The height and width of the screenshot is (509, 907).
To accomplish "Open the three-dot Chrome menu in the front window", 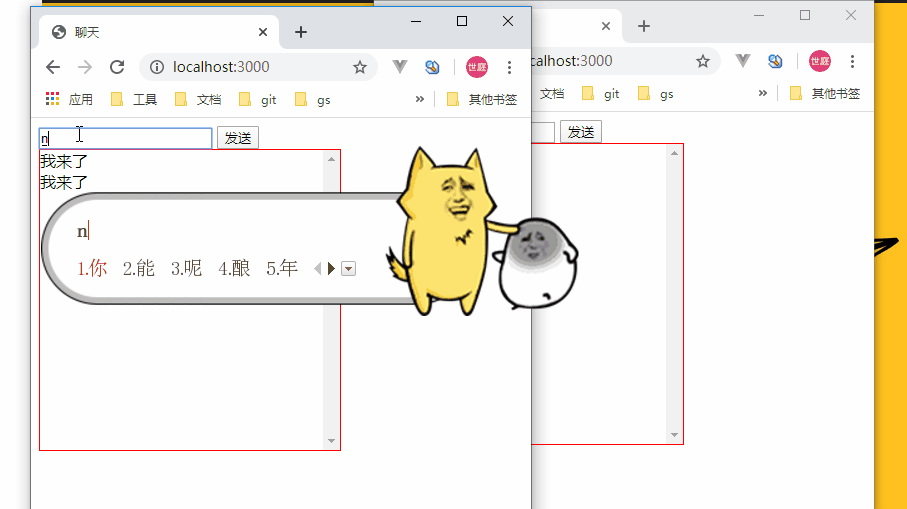I will coord(509,67).
